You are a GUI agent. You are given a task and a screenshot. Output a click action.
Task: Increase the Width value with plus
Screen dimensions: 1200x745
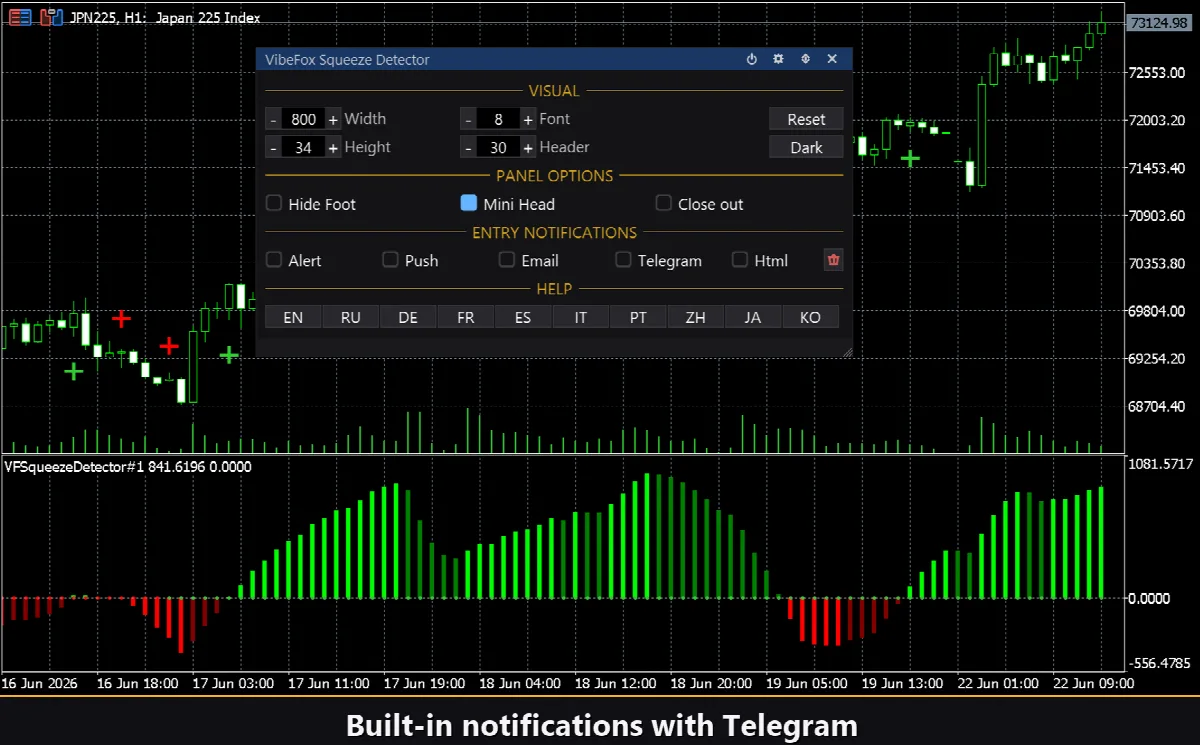tap(333, 119)
